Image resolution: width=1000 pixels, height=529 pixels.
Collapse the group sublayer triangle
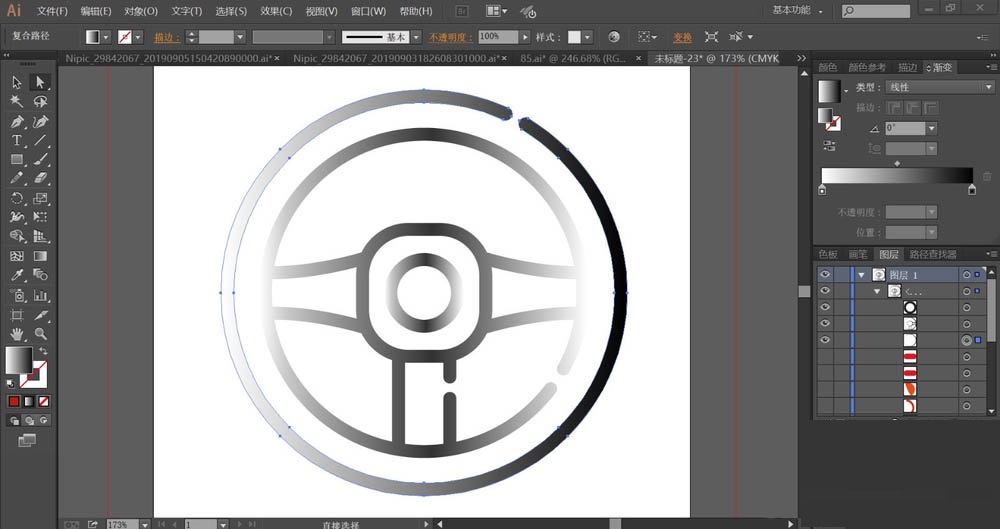878,292
